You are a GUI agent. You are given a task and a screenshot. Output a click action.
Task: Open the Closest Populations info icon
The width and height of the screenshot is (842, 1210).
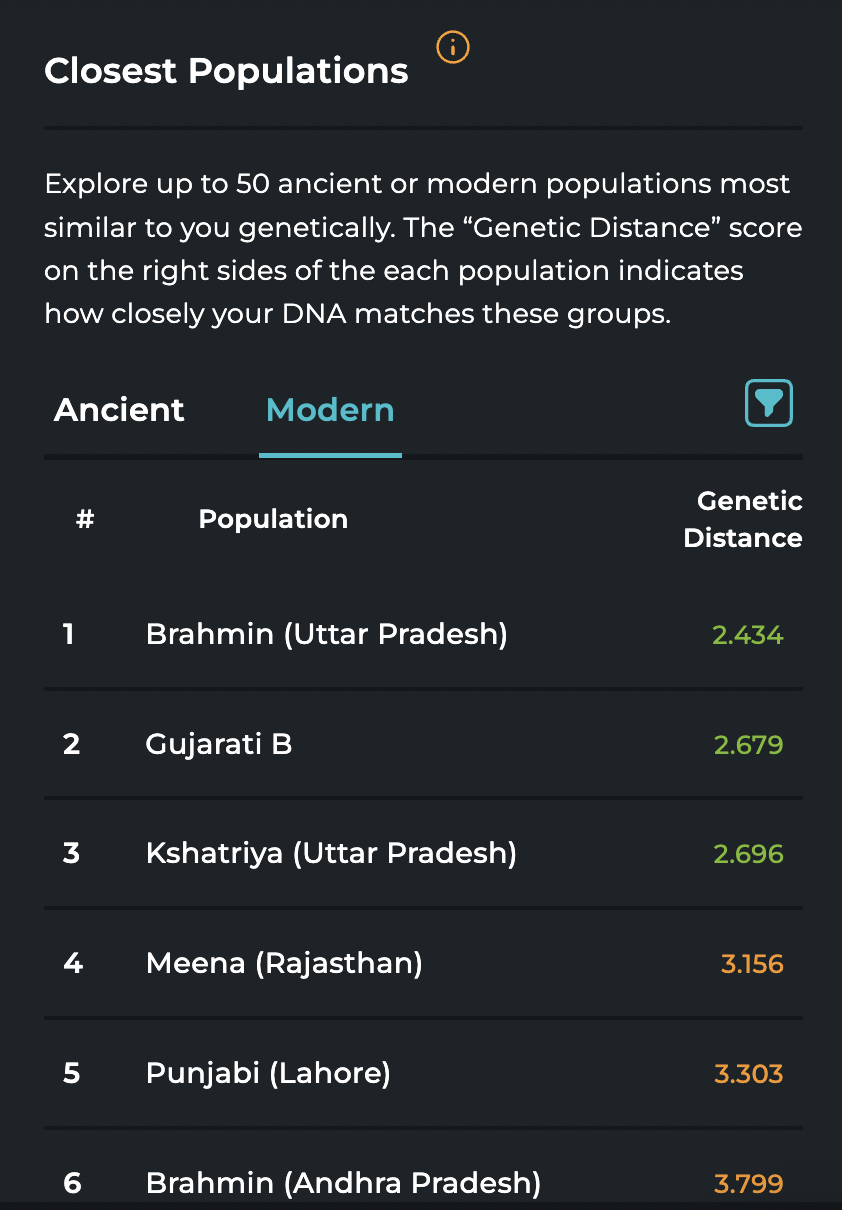coord(453,47)
